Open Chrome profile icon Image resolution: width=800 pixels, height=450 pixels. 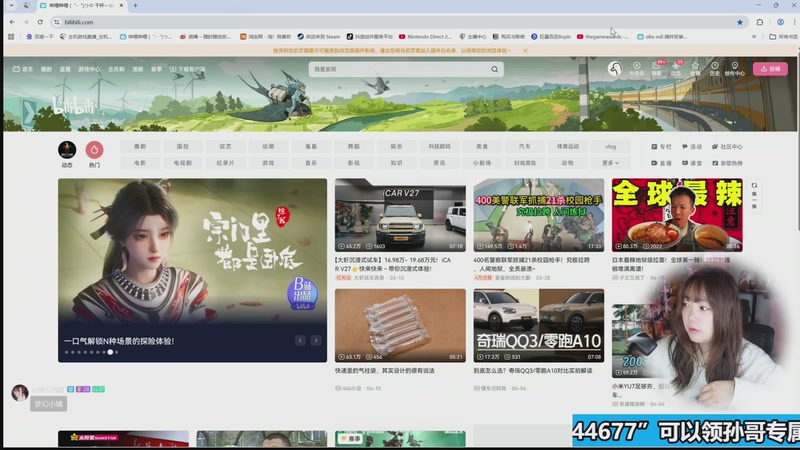780,22
